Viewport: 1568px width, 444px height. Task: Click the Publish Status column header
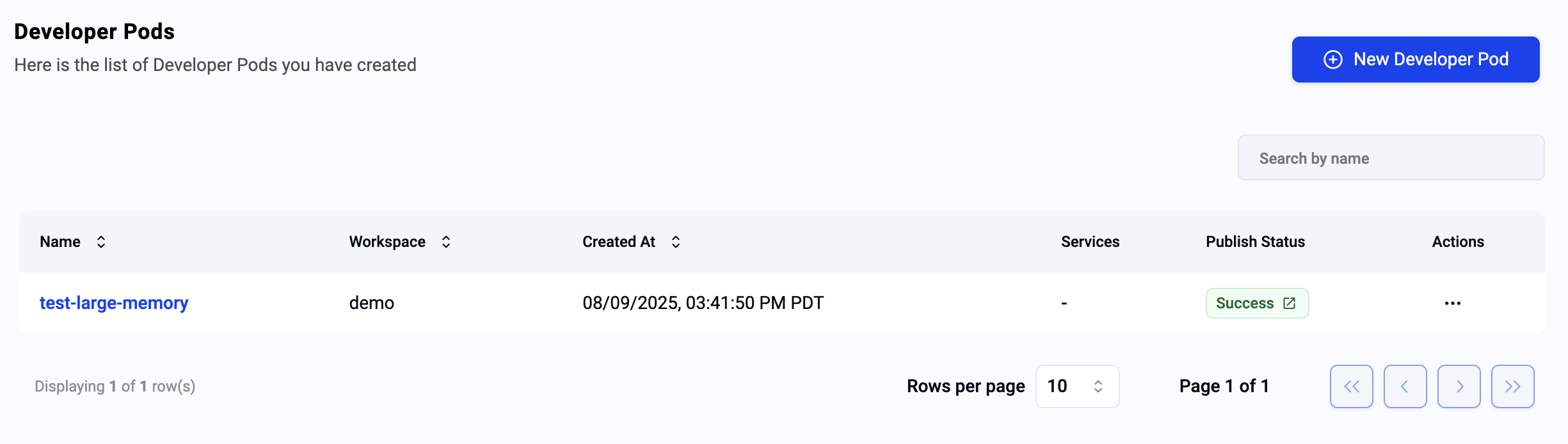click(1255, 242)
